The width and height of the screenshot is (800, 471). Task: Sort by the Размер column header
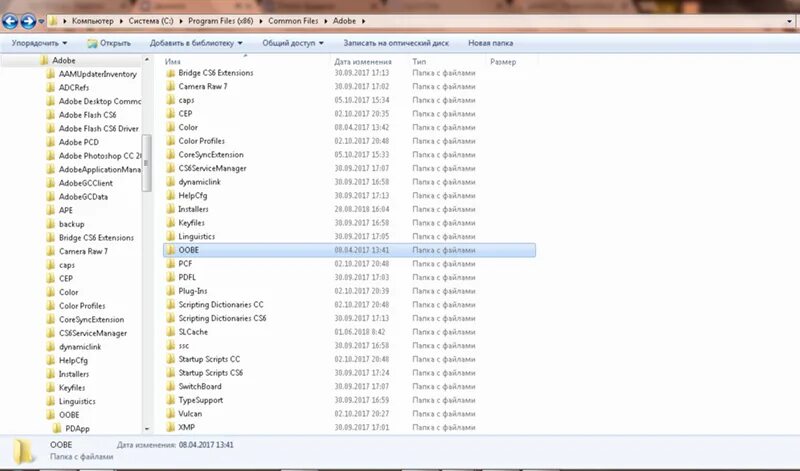pyautogui.click(x=503, y=61)
